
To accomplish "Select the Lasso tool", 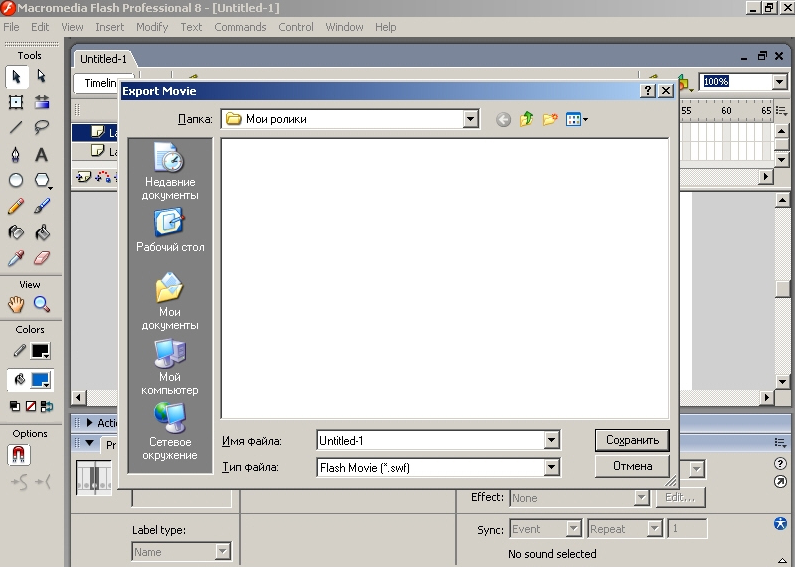I will (x=42, y=127).
